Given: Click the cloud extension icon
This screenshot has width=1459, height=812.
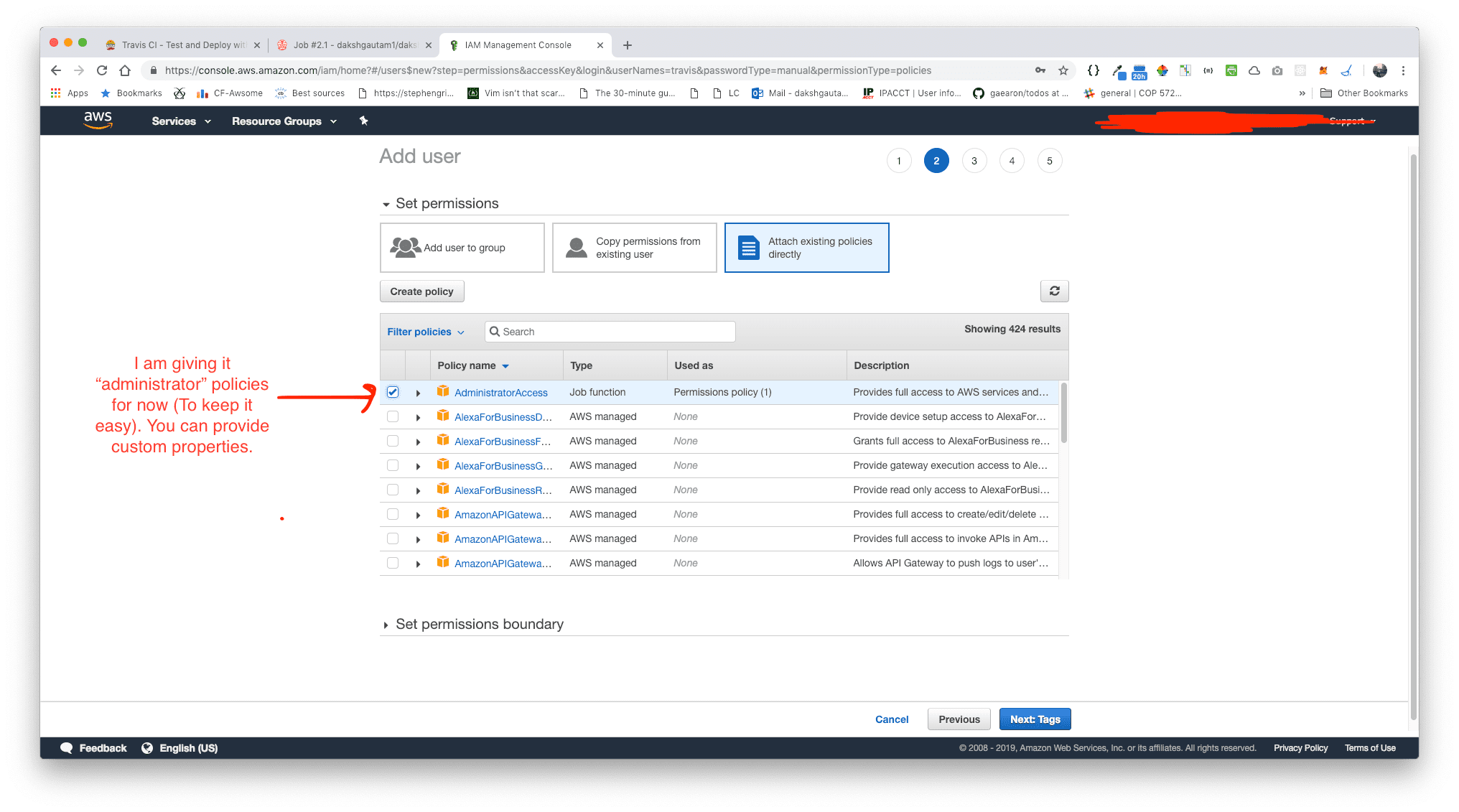Looking at the screenshot, I should [1254, 70].
